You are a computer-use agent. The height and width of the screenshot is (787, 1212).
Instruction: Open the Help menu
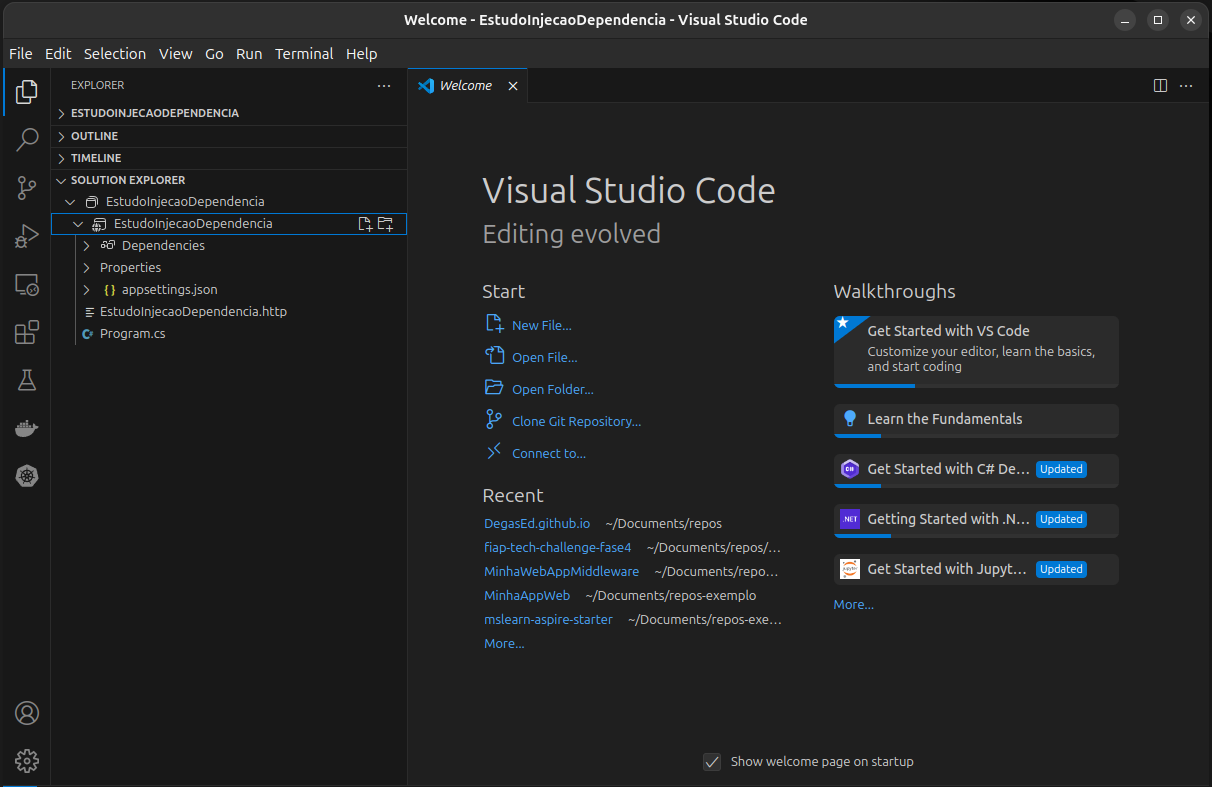click(x=361, y=54)
